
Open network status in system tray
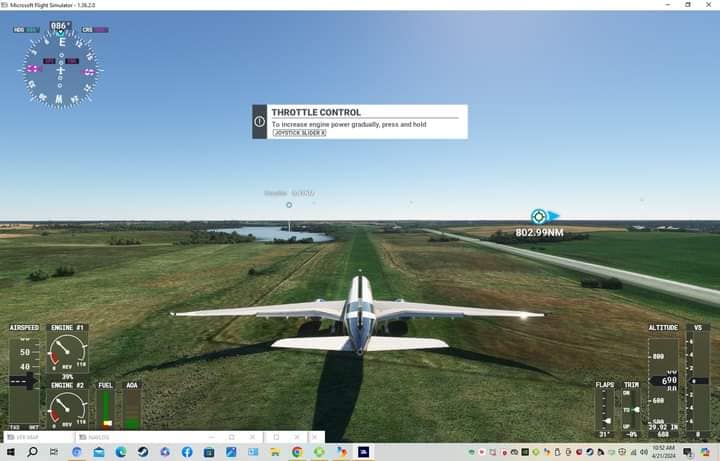pos(633,452)
